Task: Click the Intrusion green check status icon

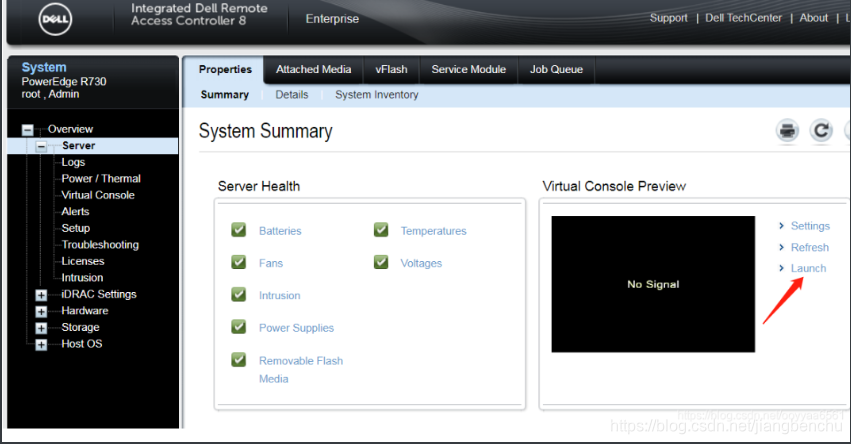Action: pos(239,295)
